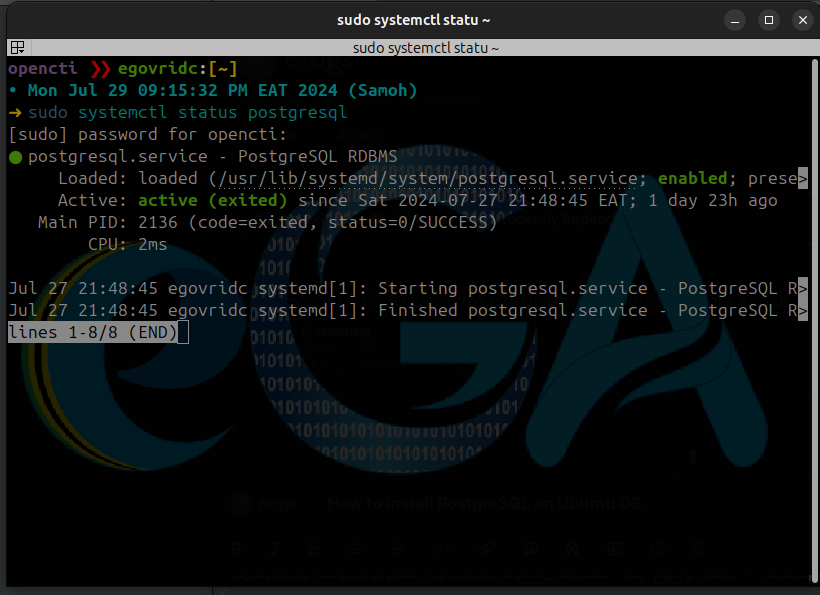Click the truncation arrow on the Starting postgresql.service line
The width and height of the screenshot is (820, 595).
coord(802,289)
